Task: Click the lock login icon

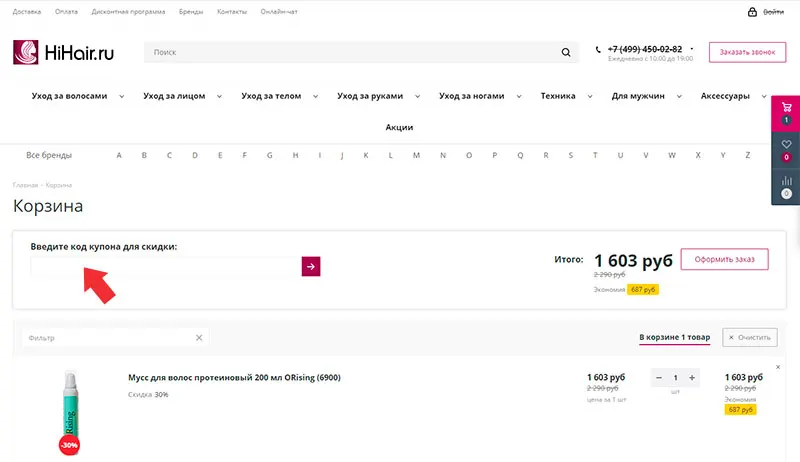Action: click(x=753, y=12)
